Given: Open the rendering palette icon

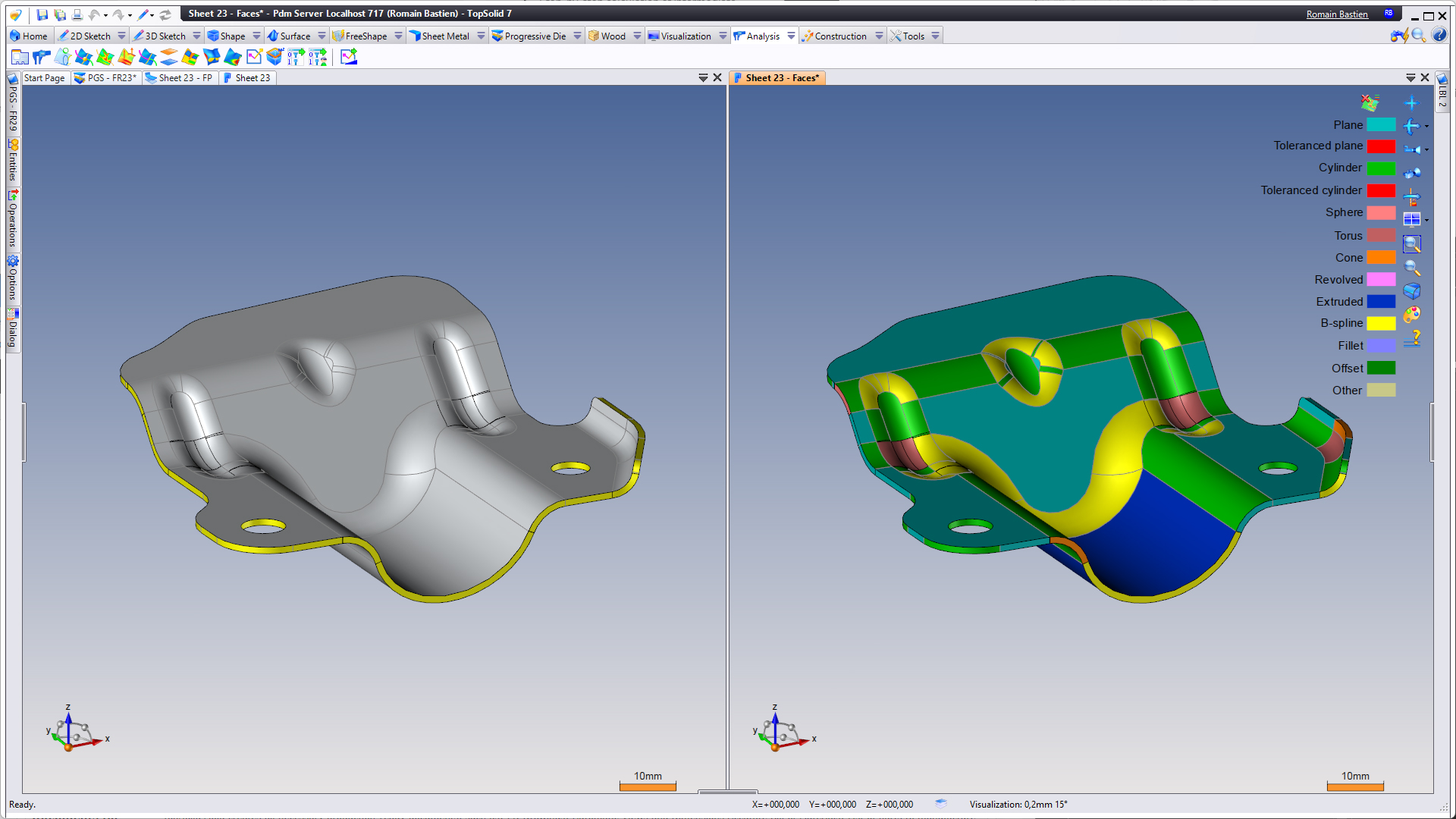Looking at the screenshot, I should [1411, 314].
